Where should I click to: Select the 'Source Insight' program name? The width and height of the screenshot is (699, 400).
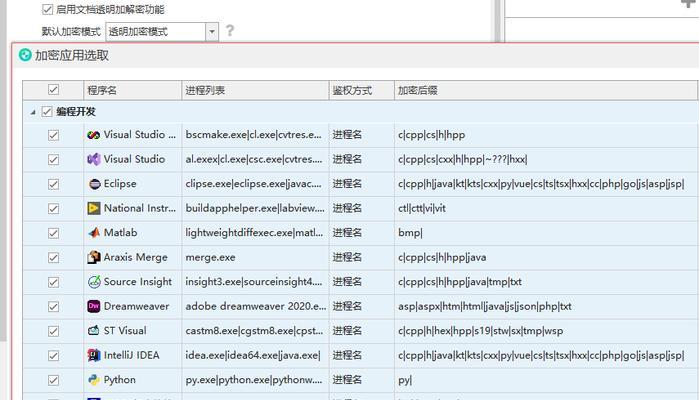138,282
